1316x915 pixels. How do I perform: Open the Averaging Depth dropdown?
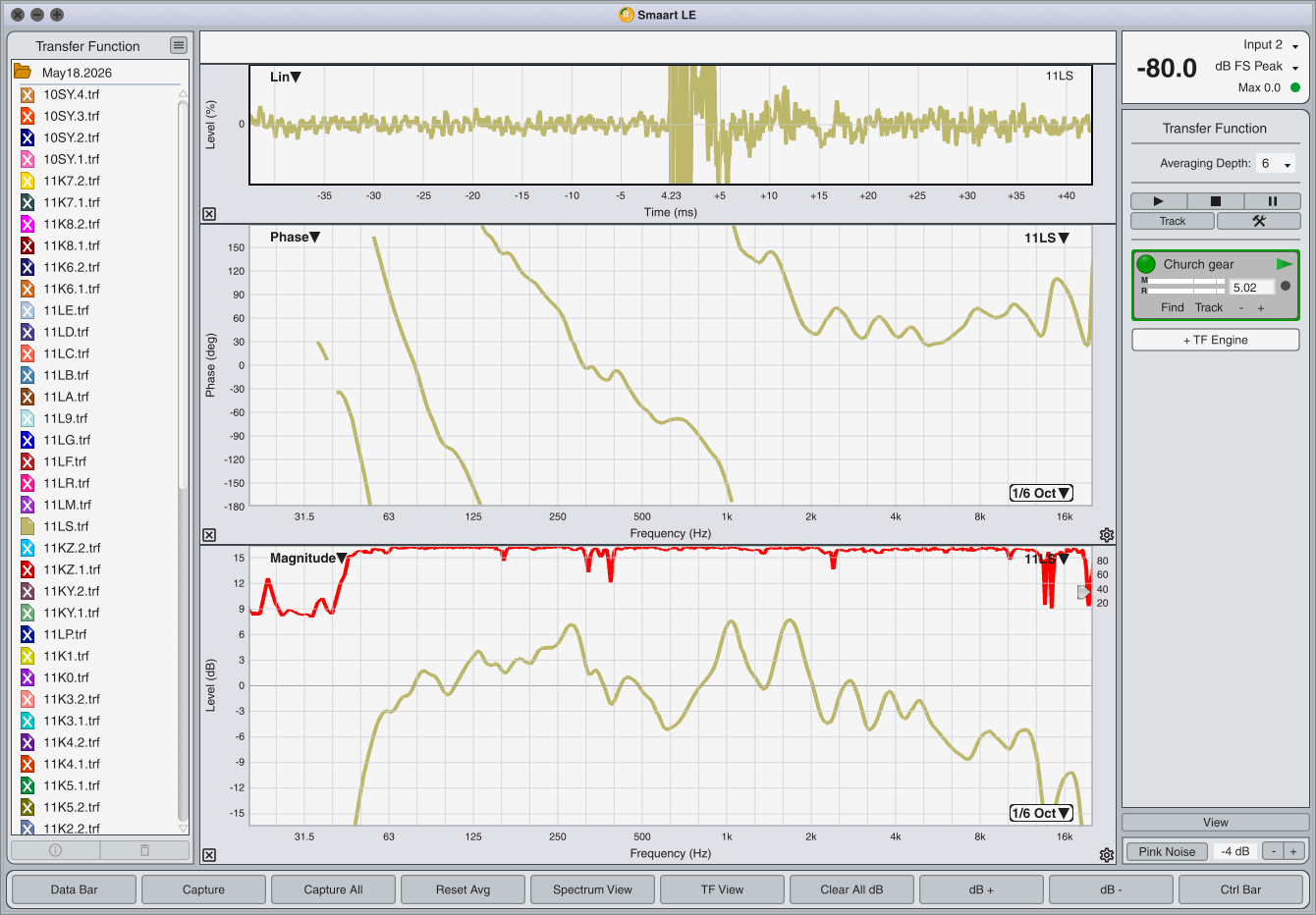pyautogui.click(x=1276, y=164)
